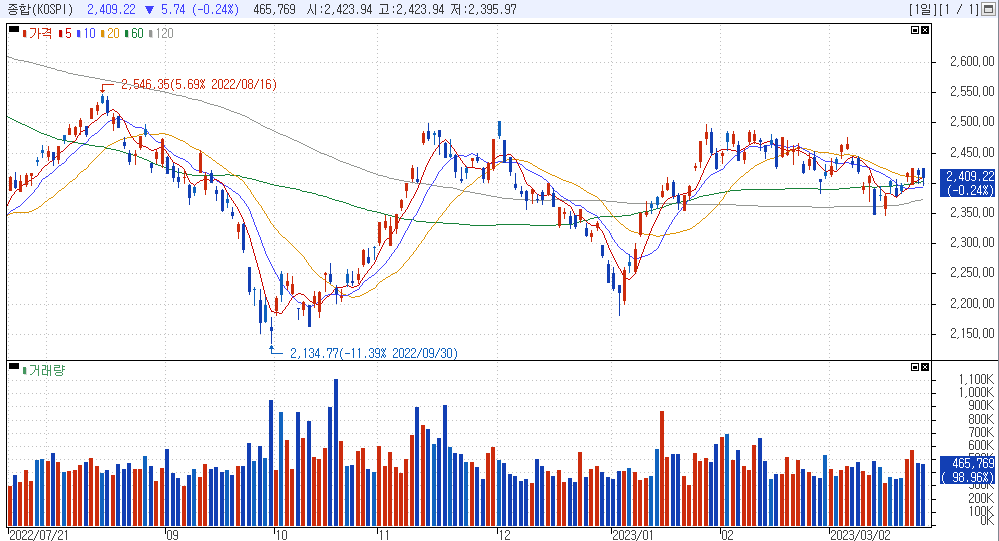The height and width of the screenshot is (541, 999).
Task: Click the 2,450.00 price axis label
Action: pyautogui.click(x=972, y=152)
